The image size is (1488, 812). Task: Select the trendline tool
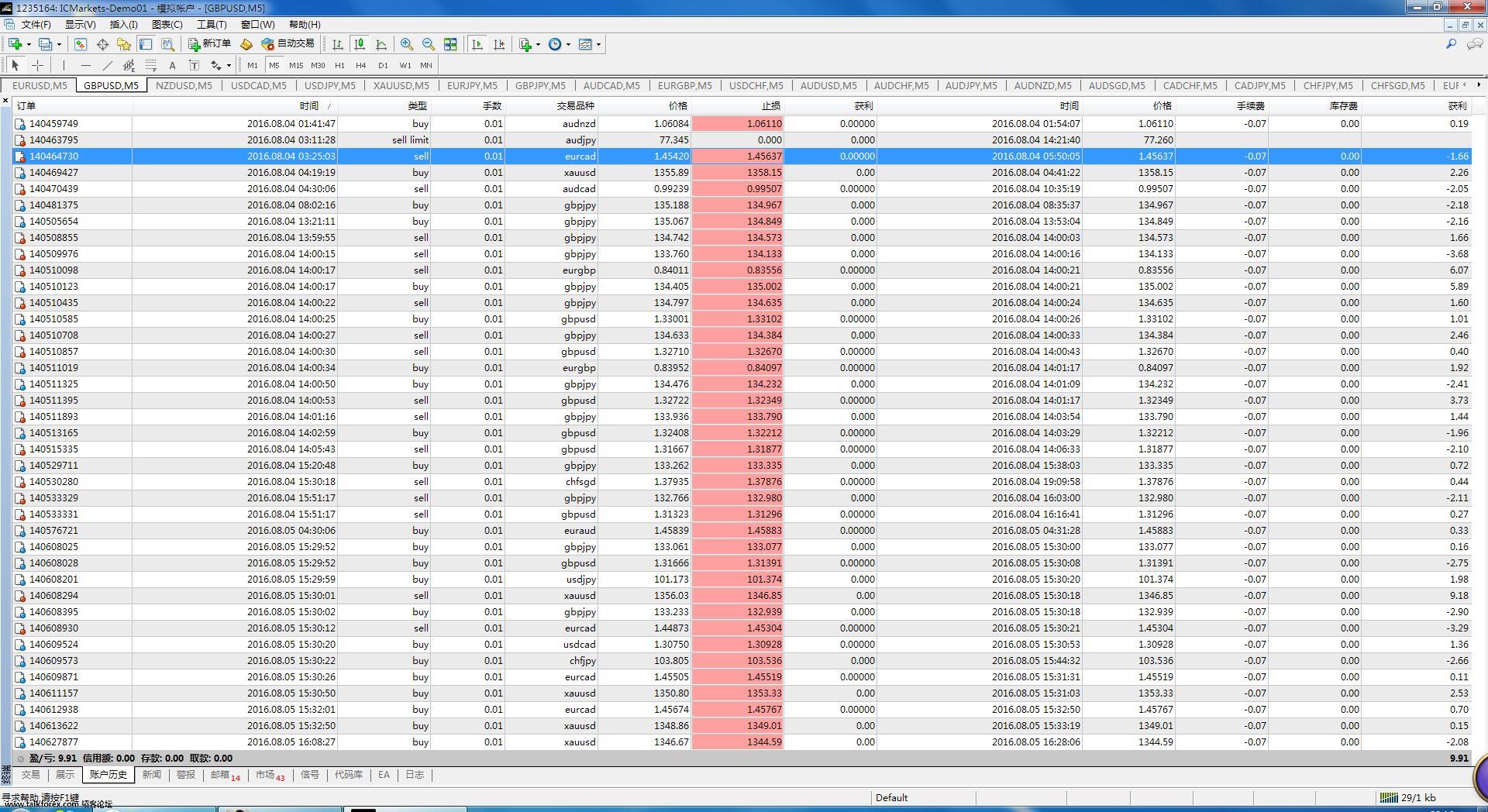click(x=107, y=66)
